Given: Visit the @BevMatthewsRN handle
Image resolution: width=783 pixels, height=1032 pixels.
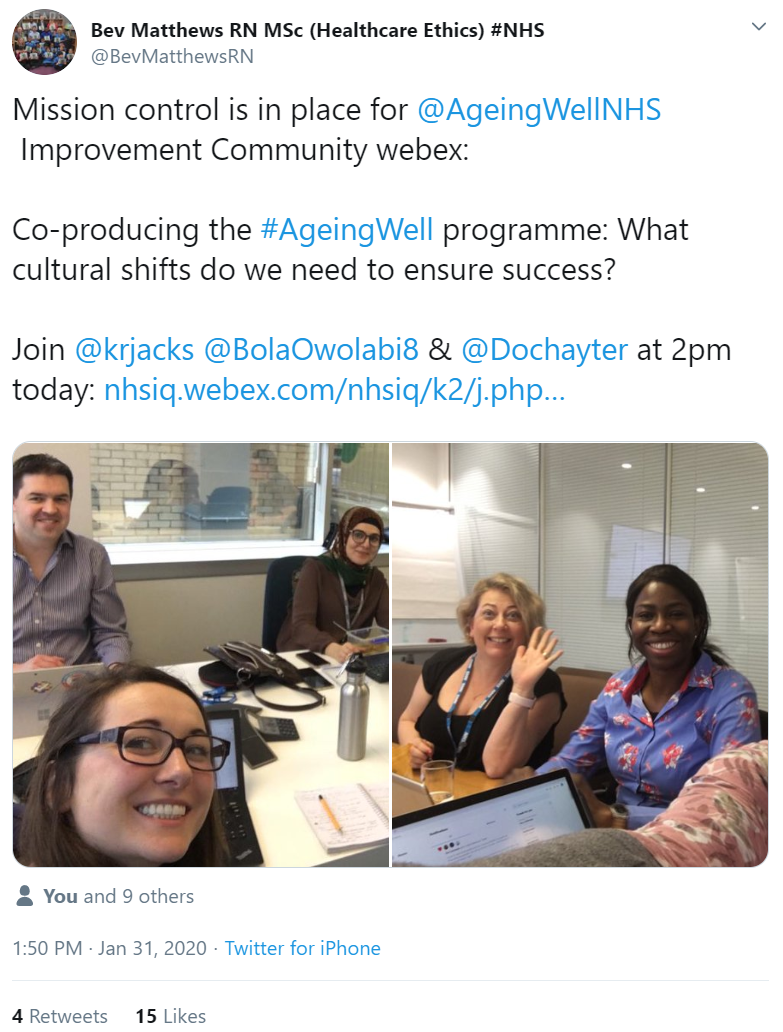Looking at the screenshot, I should click(172, 57).
